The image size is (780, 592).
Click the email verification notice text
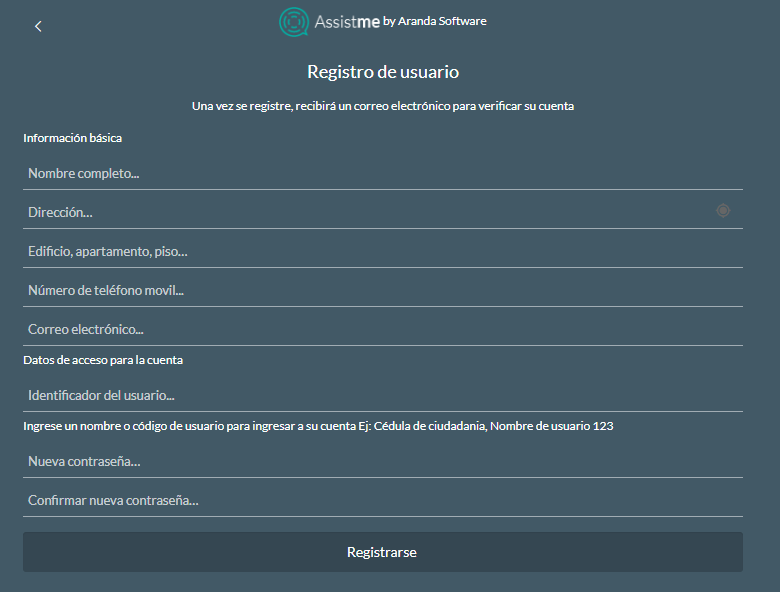point(383,106)
